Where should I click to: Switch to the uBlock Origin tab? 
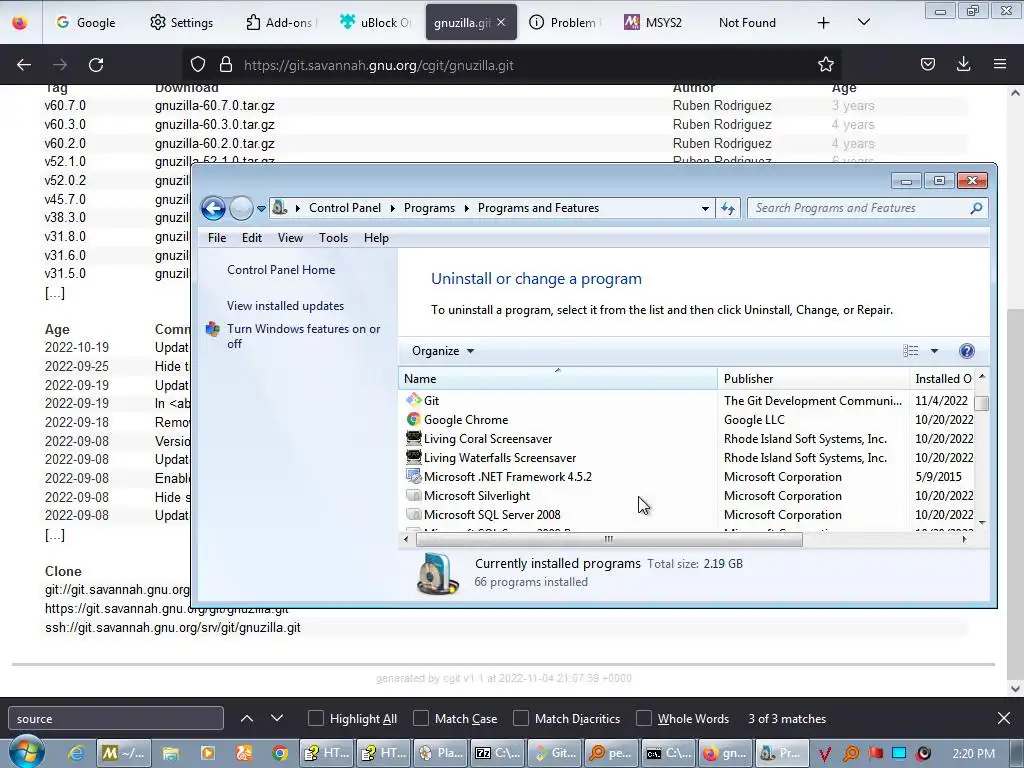pos(376,22)
